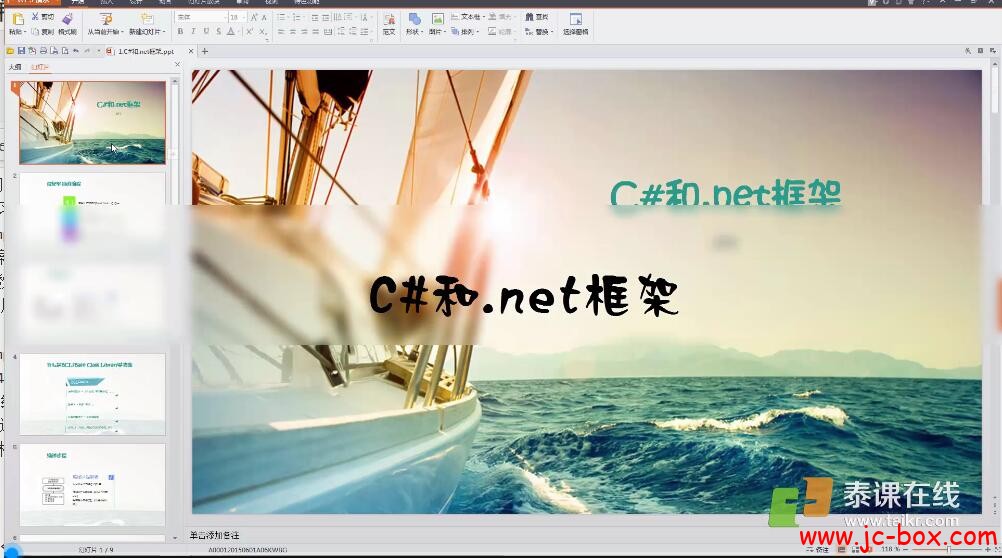Click the Undo arrow icon
The image size is (1002, 558).
76,51
